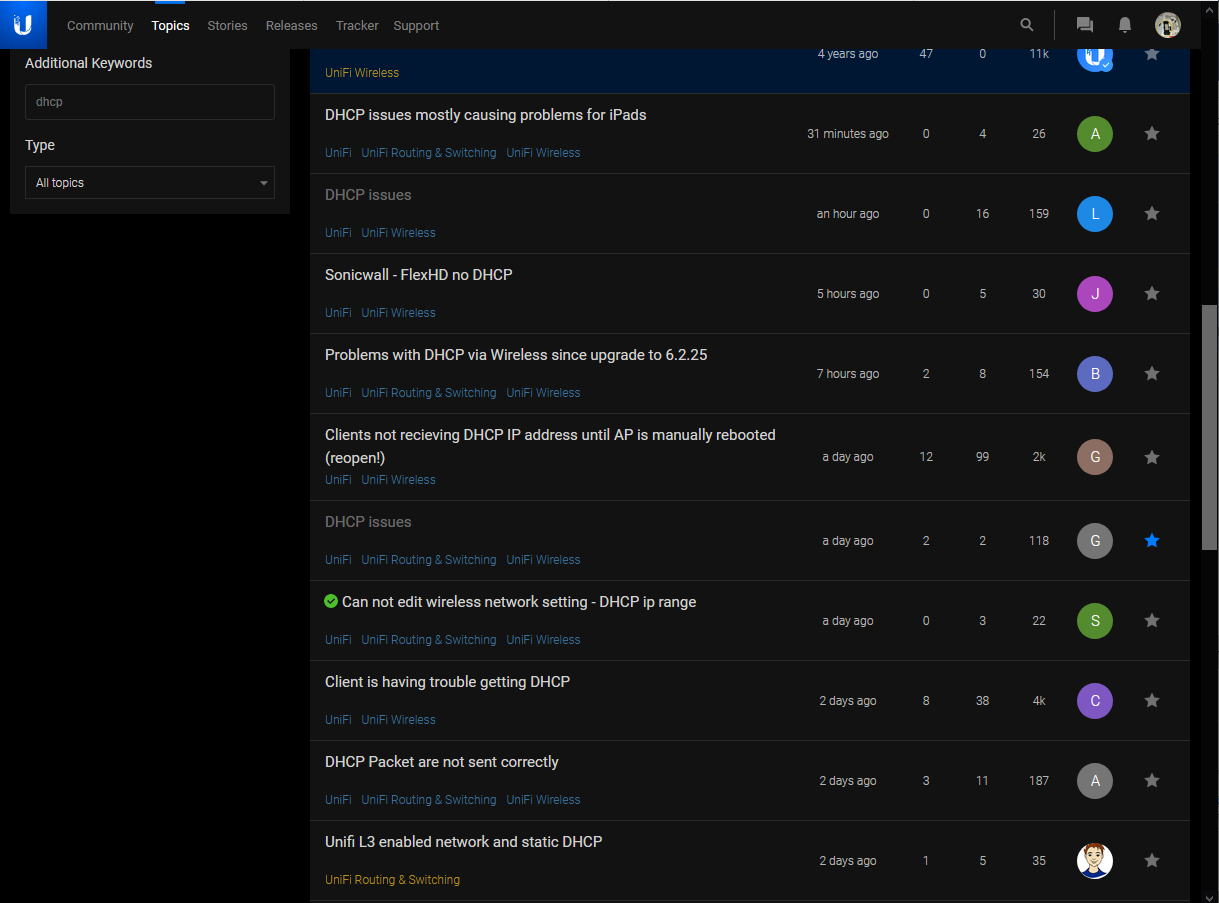This screenshot has height=903, width=1219.
Task: Star the topic posted 4 years ago
Action: [x=1152, y=54]
